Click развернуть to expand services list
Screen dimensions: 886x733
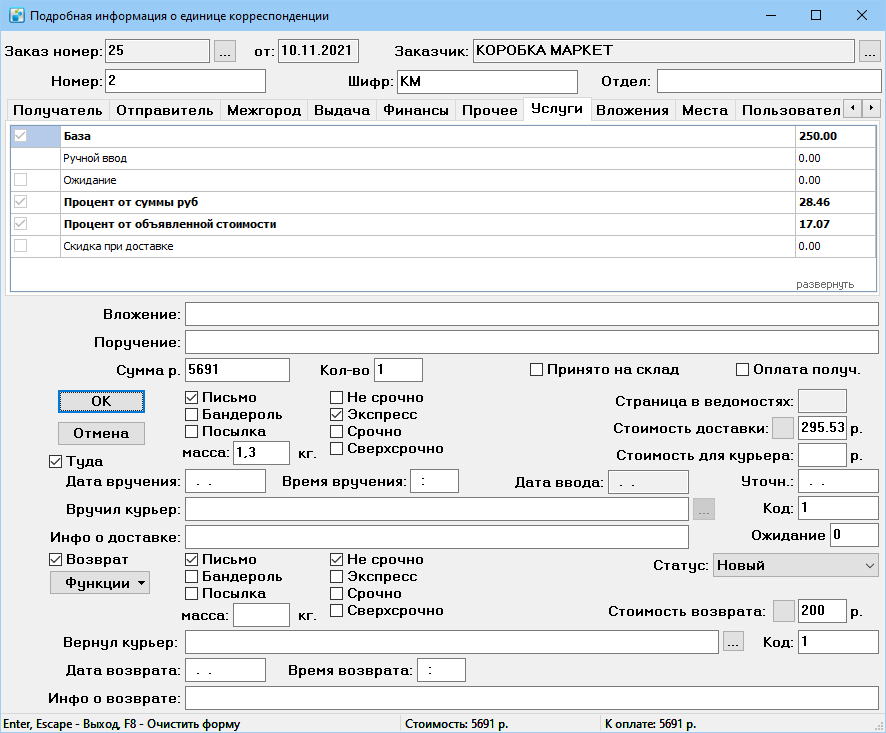[x=824, y=284]
